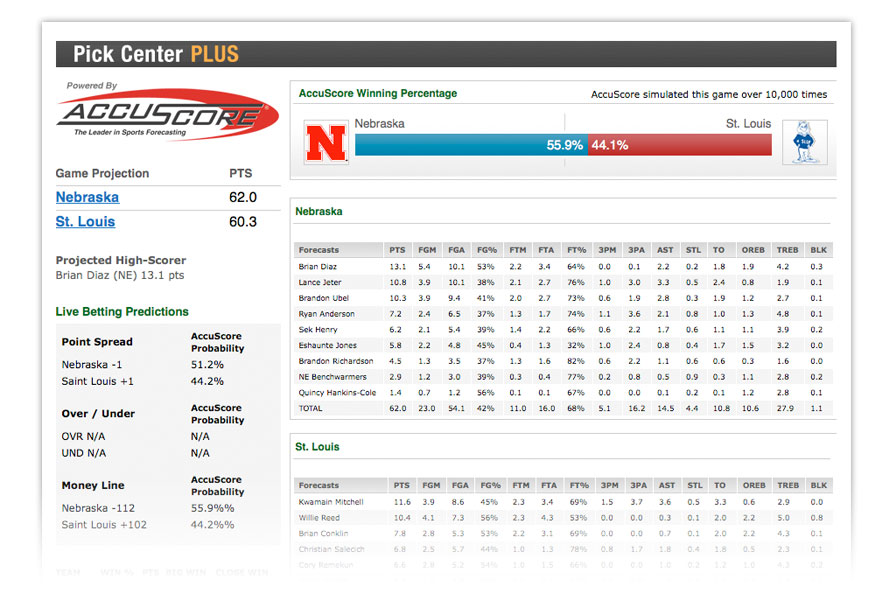Click the St. Louis section heading above its table
The height and width of the screenshot is (600, 892).
(x=317, y=447)
